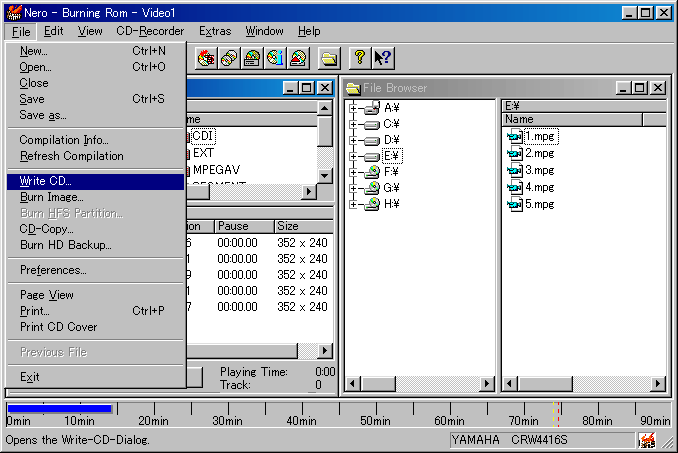Expand the A:¥ drive tree node
Viewport: 678px width, 453px height.
353,108
